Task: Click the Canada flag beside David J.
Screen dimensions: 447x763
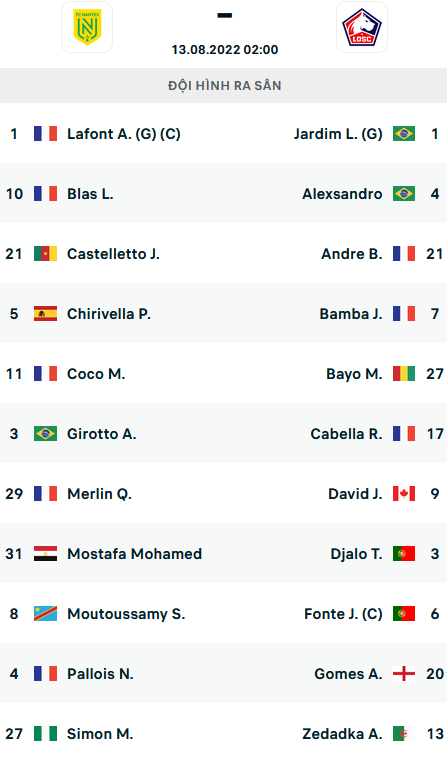Action: click(x=404, y=493)
